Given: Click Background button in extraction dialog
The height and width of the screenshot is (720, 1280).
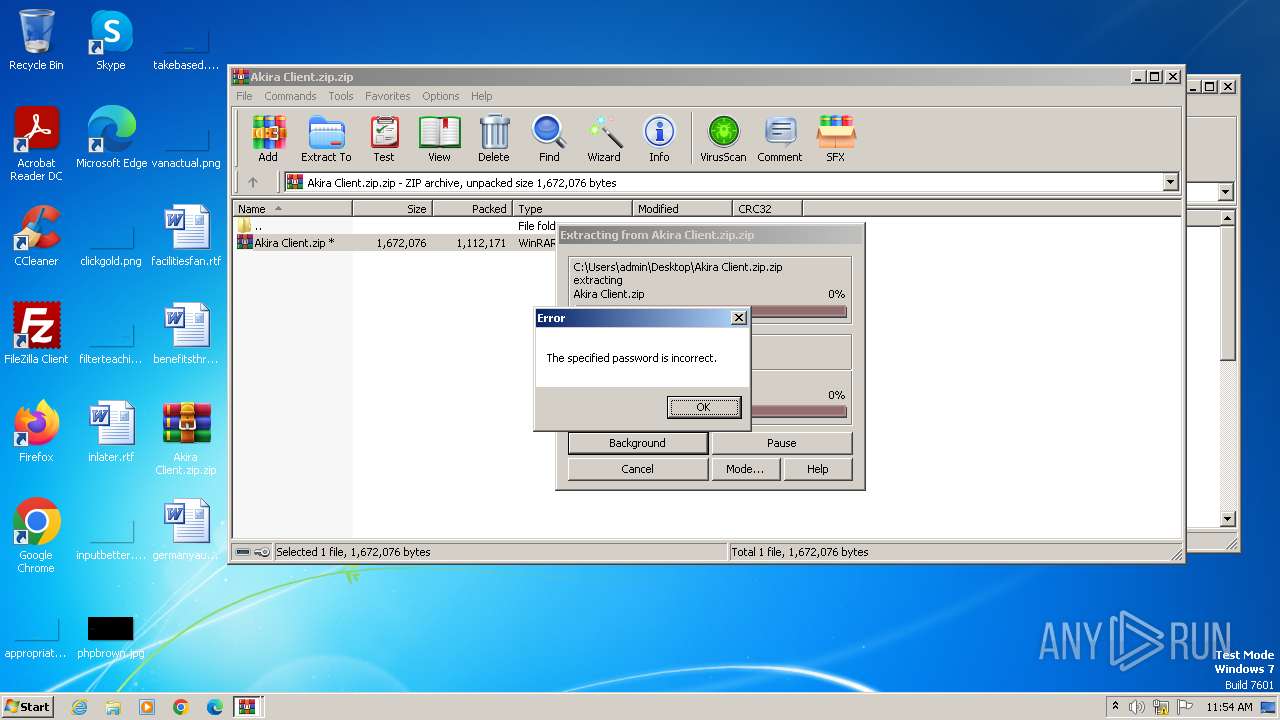Looking at the screenshot, I should [x=637, y=443].
